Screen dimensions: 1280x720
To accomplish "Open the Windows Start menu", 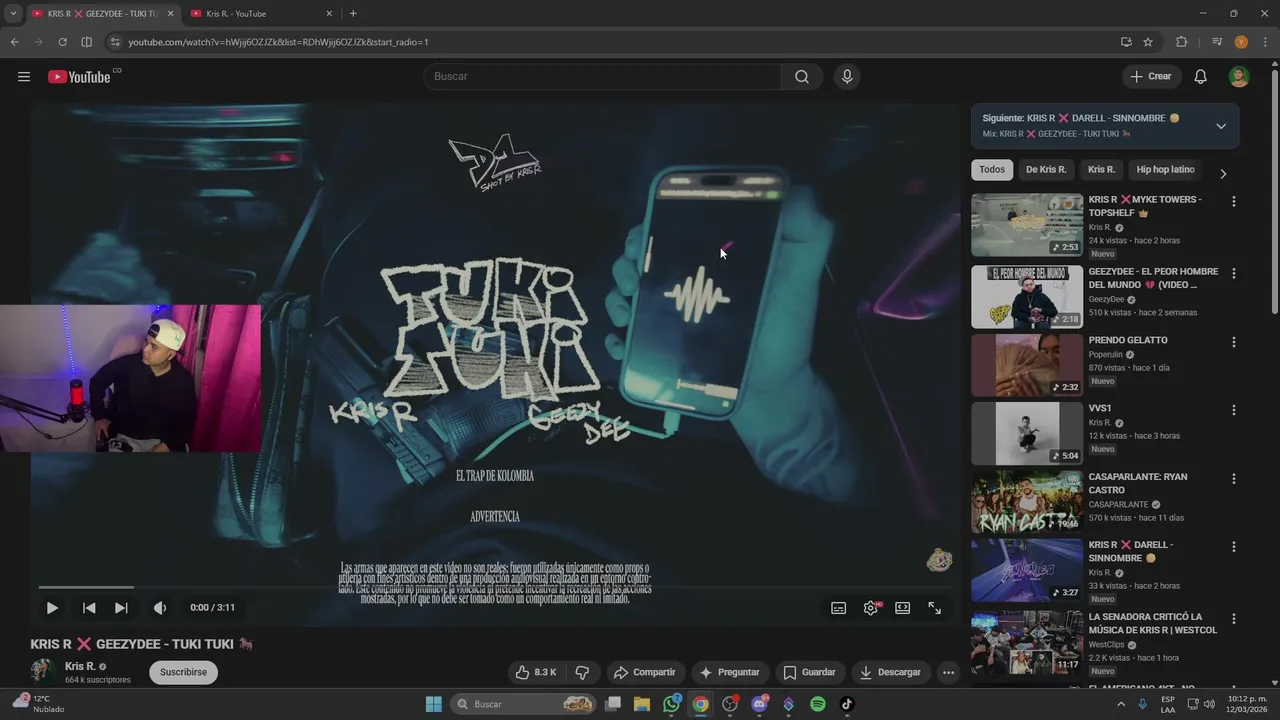I will pos(434,704).
